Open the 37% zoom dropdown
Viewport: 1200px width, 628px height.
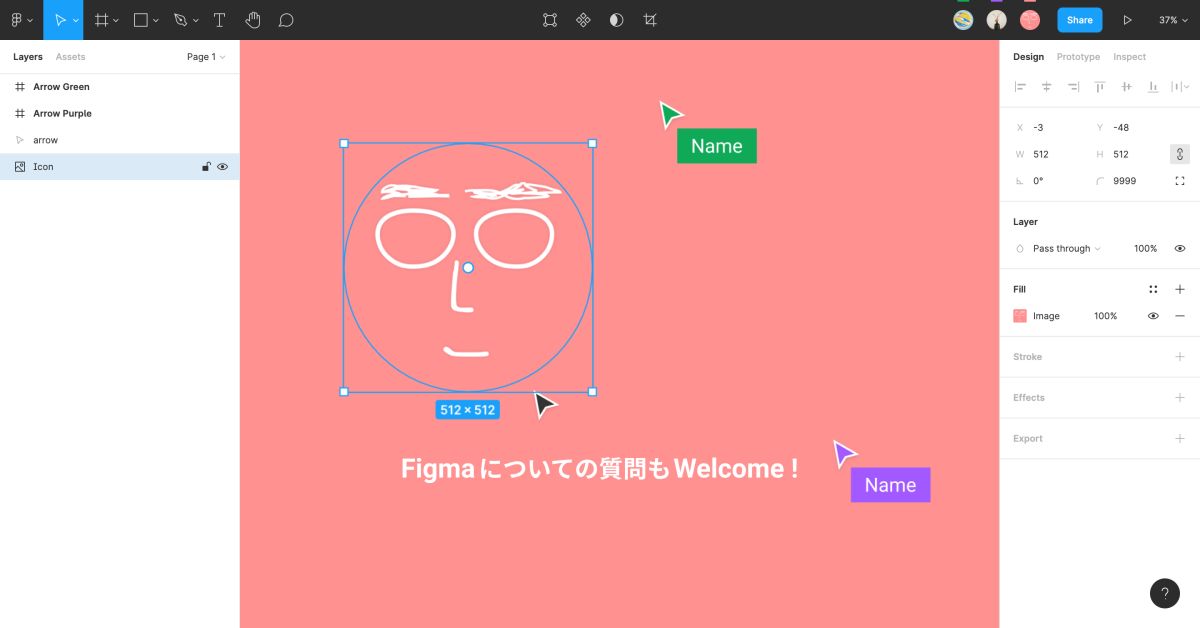pyautogui.click(x=1172, y=19)
